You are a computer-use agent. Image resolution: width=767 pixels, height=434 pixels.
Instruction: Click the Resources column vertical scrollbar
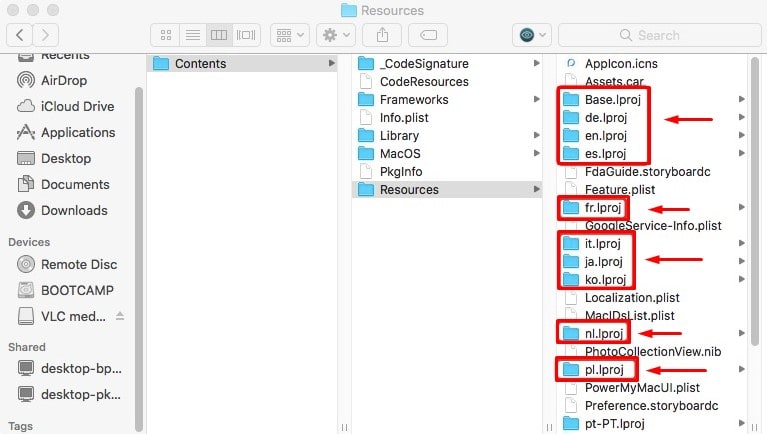755,201
